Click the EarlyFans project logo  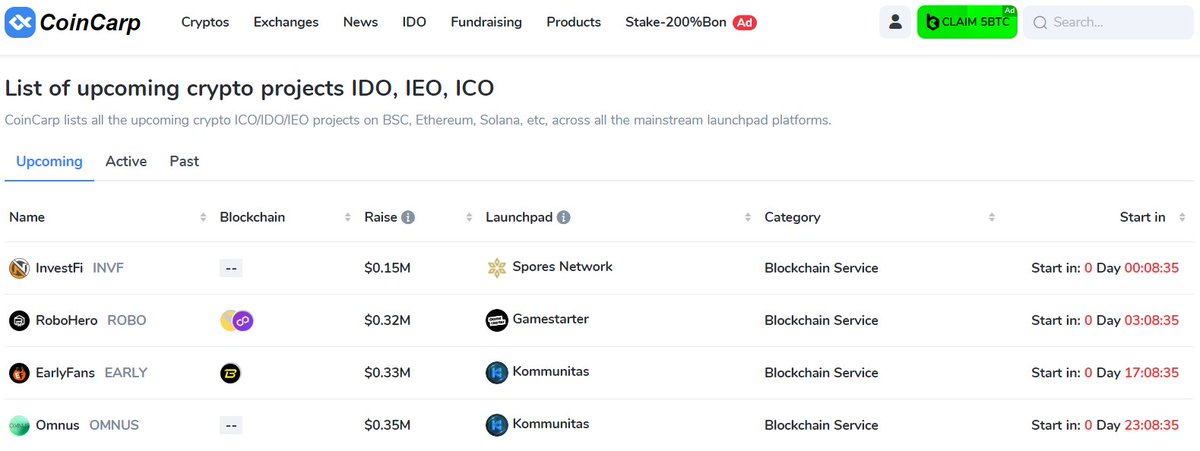coord(19,373)
